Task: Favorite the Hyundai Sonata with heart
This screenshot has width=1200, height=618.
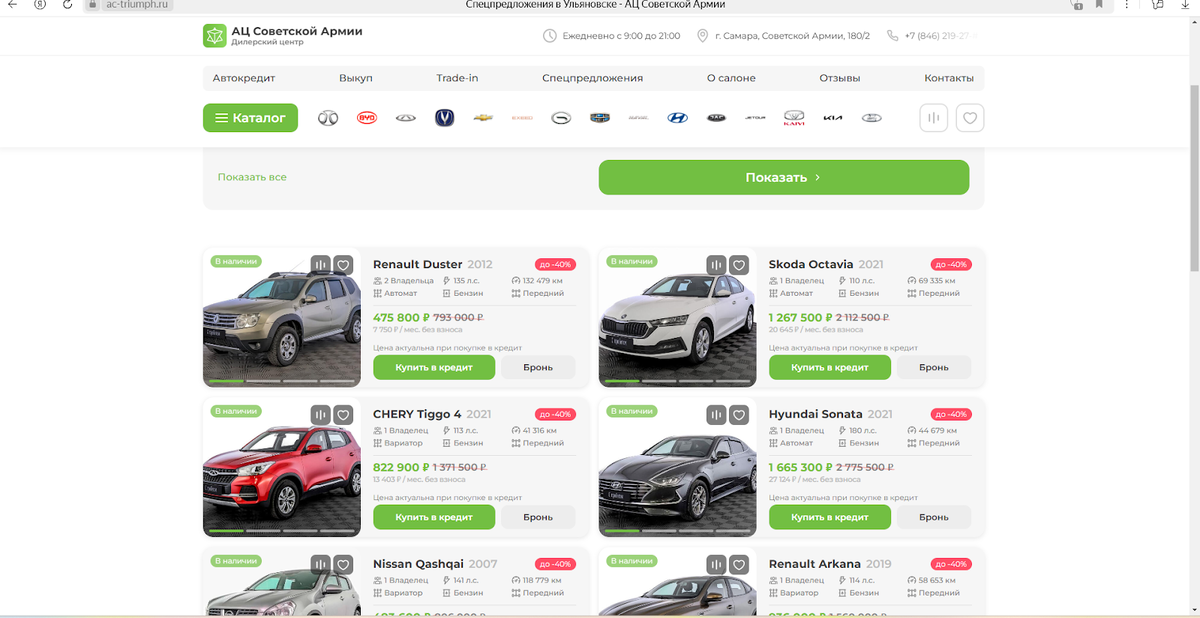Action: [739, 414]
